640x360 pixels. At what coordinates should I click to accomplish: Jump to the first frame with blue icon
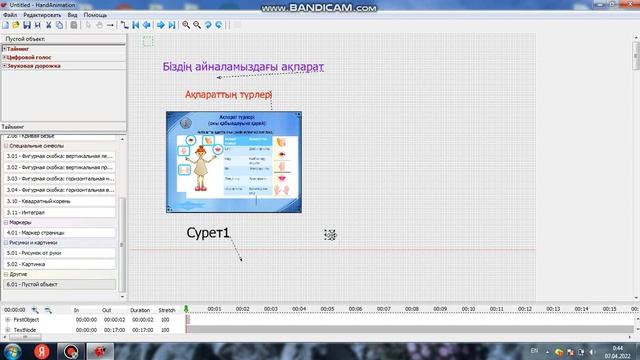(136, 25)
